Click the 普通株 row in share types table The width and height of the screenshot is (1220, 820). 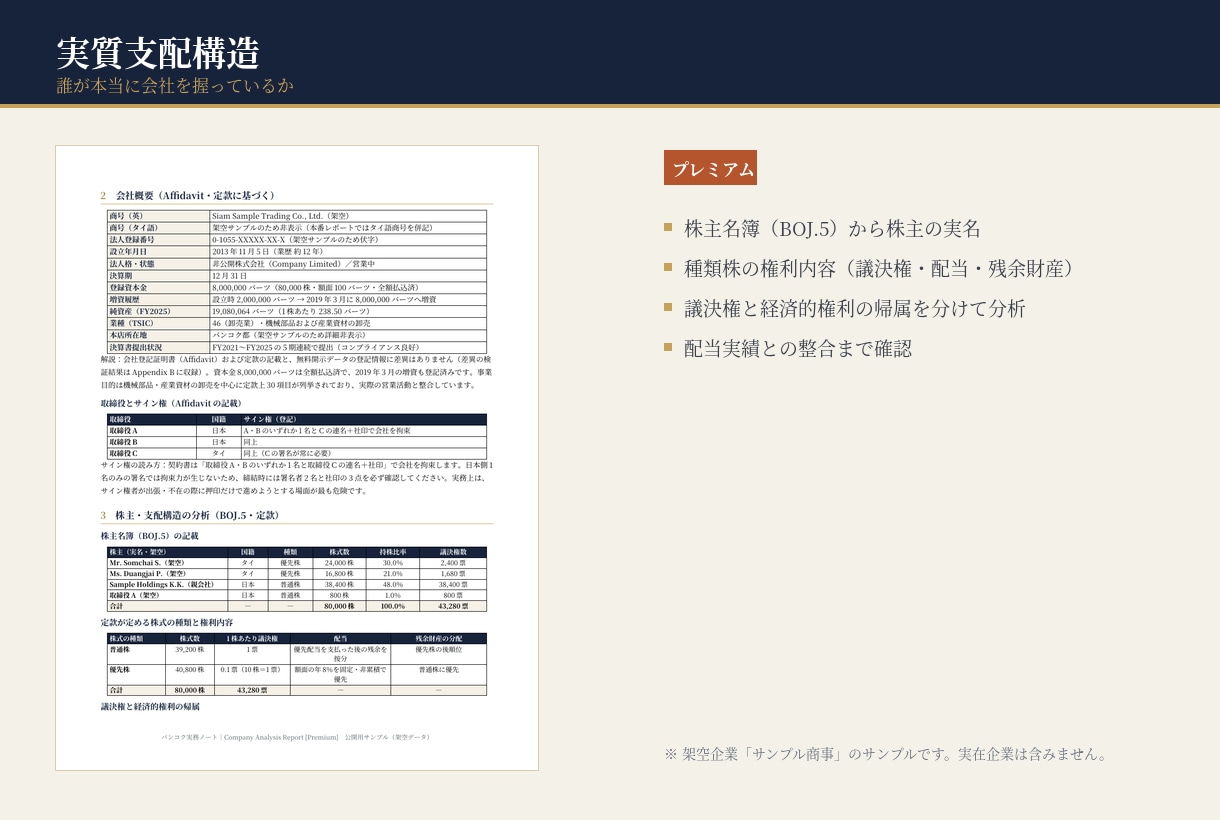click(x=297, y=654)
